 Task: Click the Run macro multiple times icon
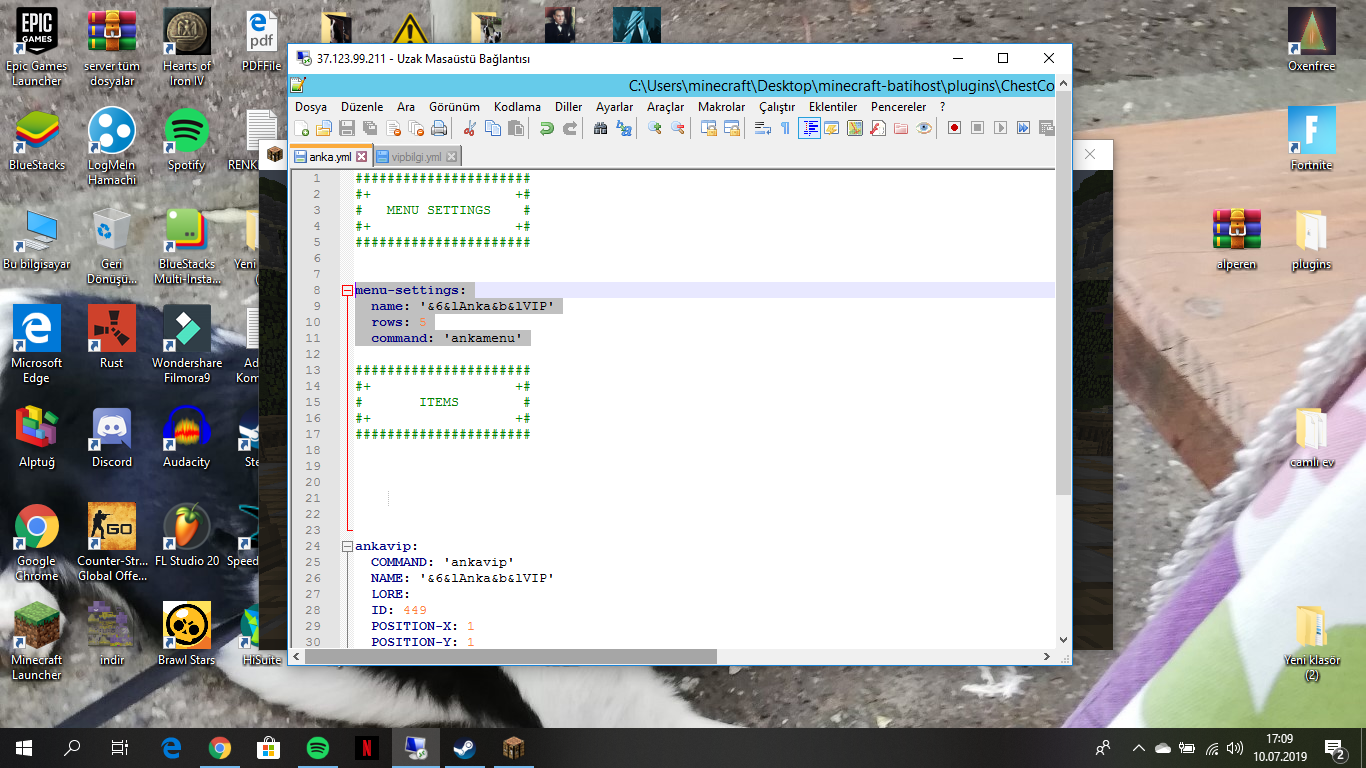tap(1023, 128)
